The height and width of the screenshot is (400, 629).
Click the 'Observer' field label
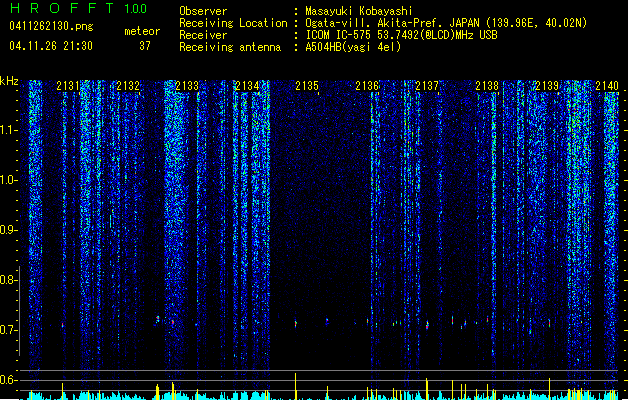click(203, 11)
